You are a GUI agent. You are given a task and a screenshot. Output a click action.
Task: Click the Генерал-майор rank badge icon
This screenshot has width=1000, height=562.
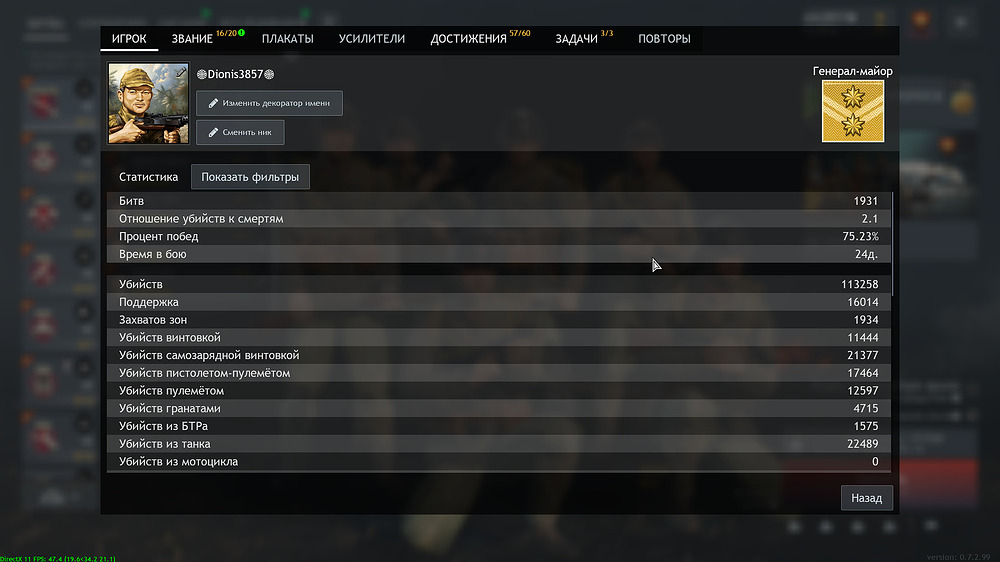tap(853, 112)
